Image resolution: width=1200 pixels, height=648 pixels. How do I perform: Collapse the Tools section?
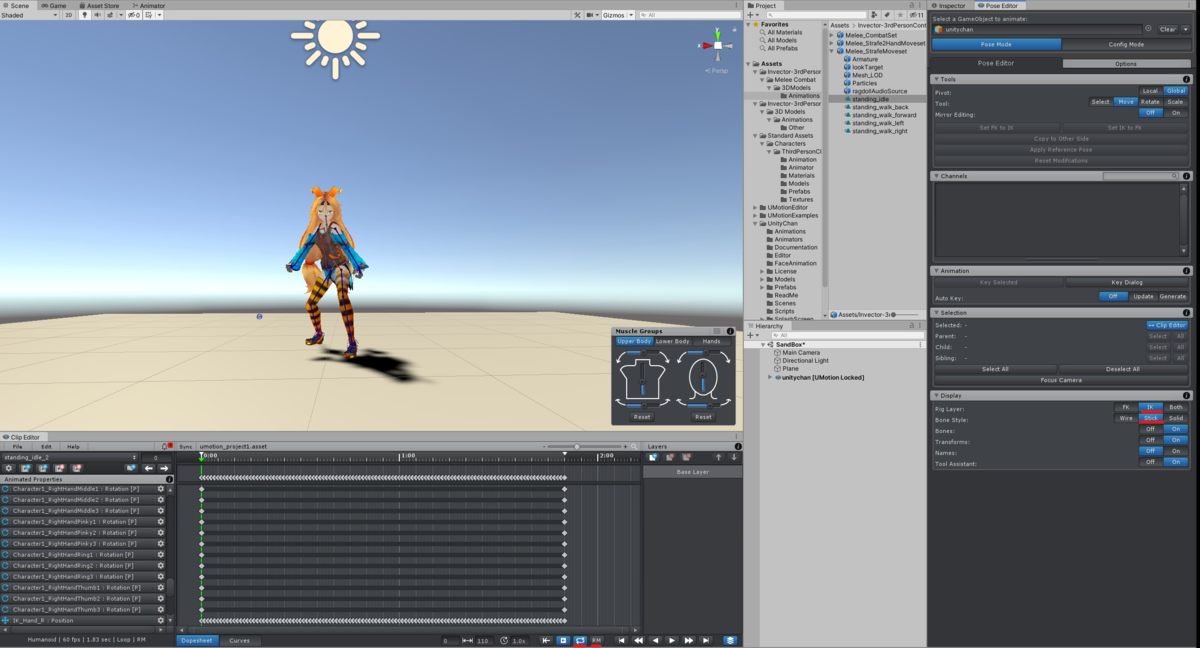pos(937,79)
